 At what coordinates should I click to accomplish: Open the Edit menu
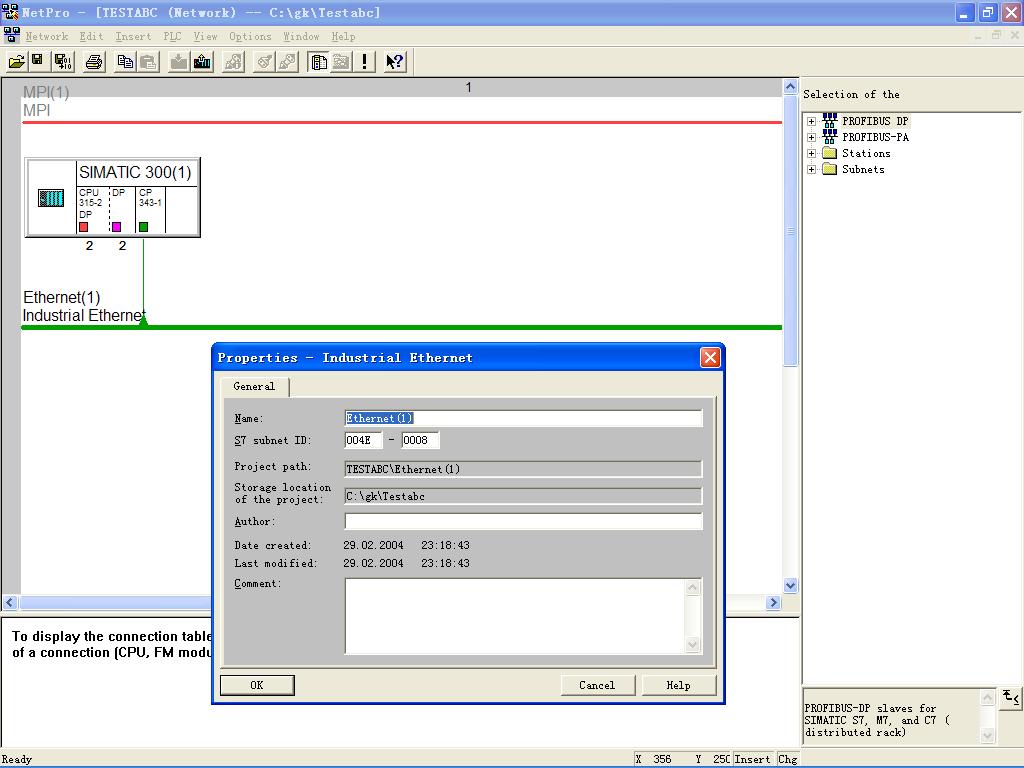pyautogui.click(x=91, y=37)
